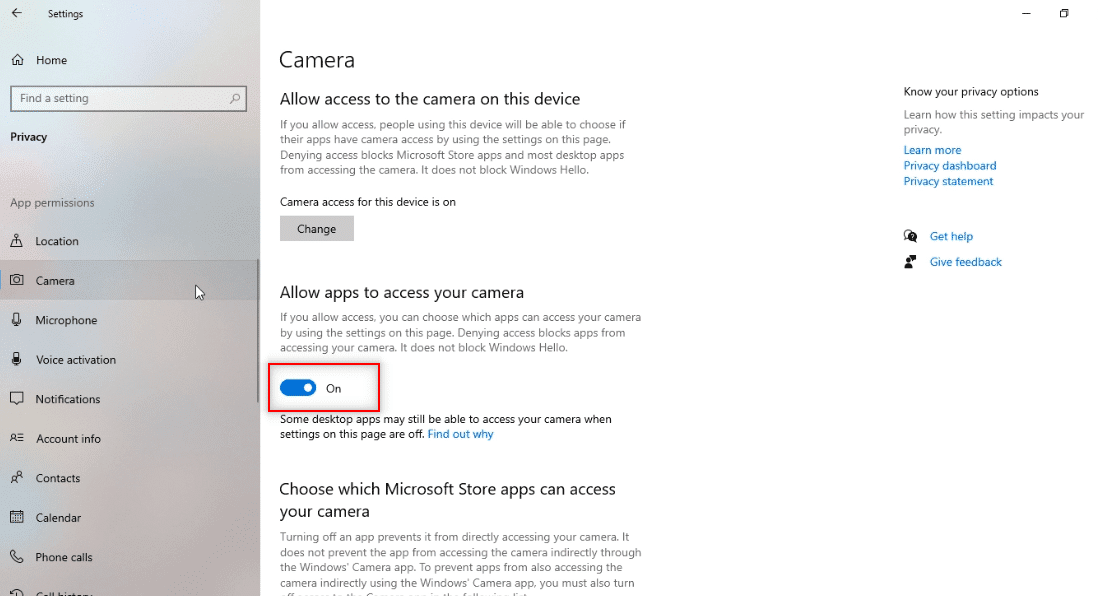Select the Microphone icon in sidebar

pos(17,320)
